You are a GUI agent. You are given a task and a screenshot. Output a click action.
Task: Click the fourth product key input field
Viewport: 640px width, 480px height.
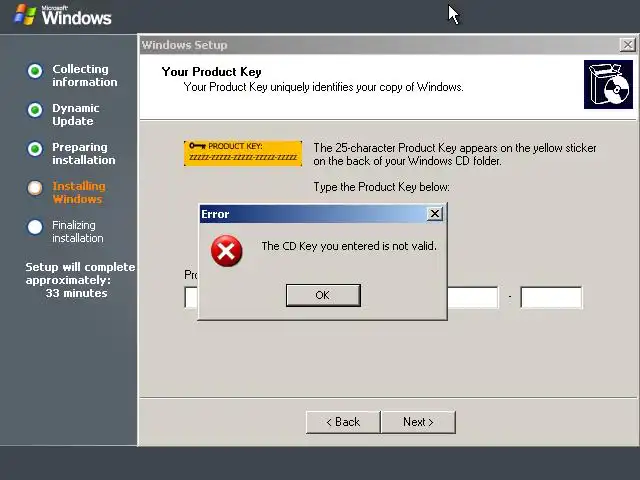[x=473, y=297]
